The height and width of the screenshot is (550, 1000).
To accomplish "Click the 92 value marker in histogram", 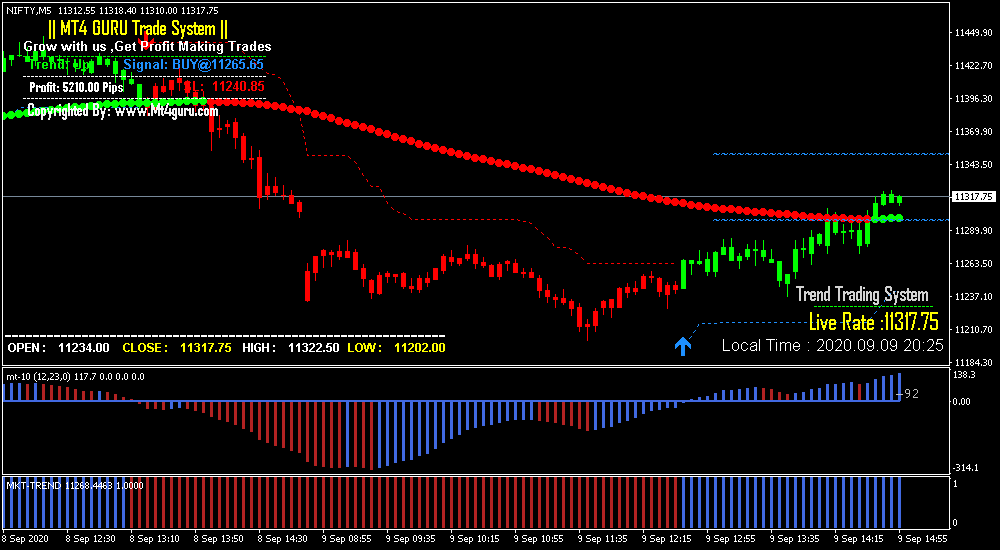I will tap(911, 394).
